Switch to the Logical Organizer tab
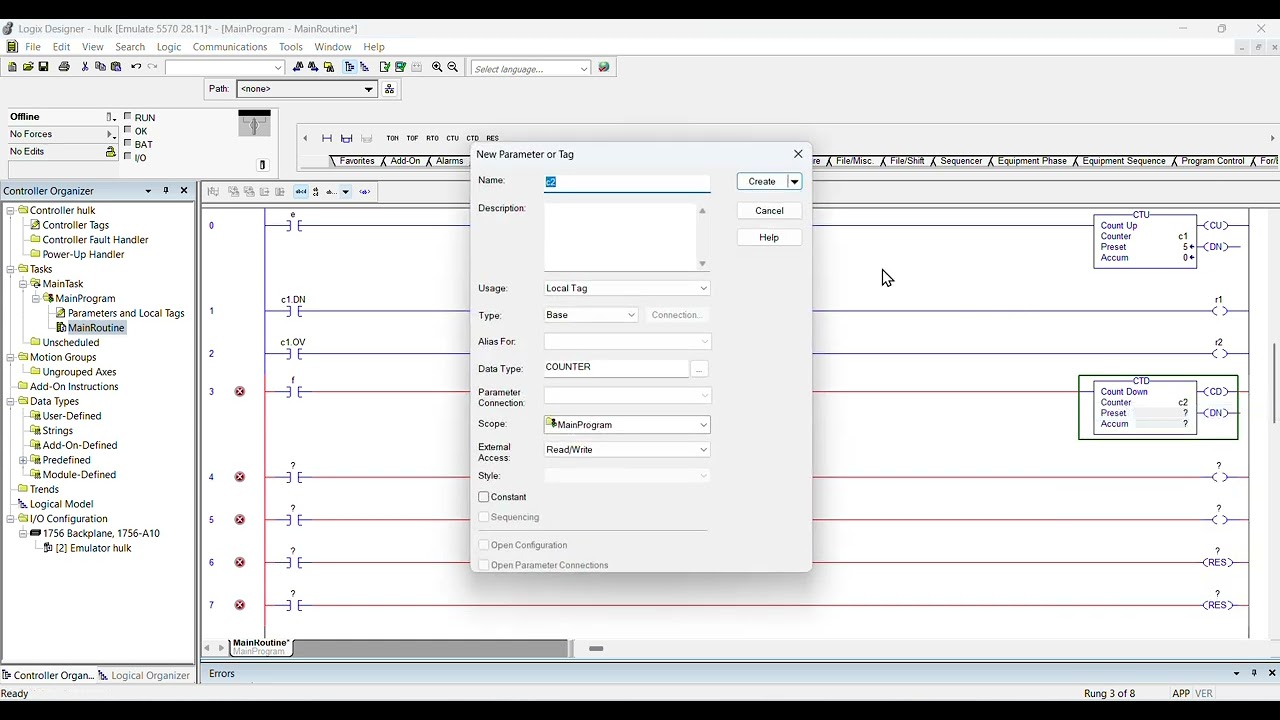Viewport: 1280px width, 720px height. pos(144,675)
